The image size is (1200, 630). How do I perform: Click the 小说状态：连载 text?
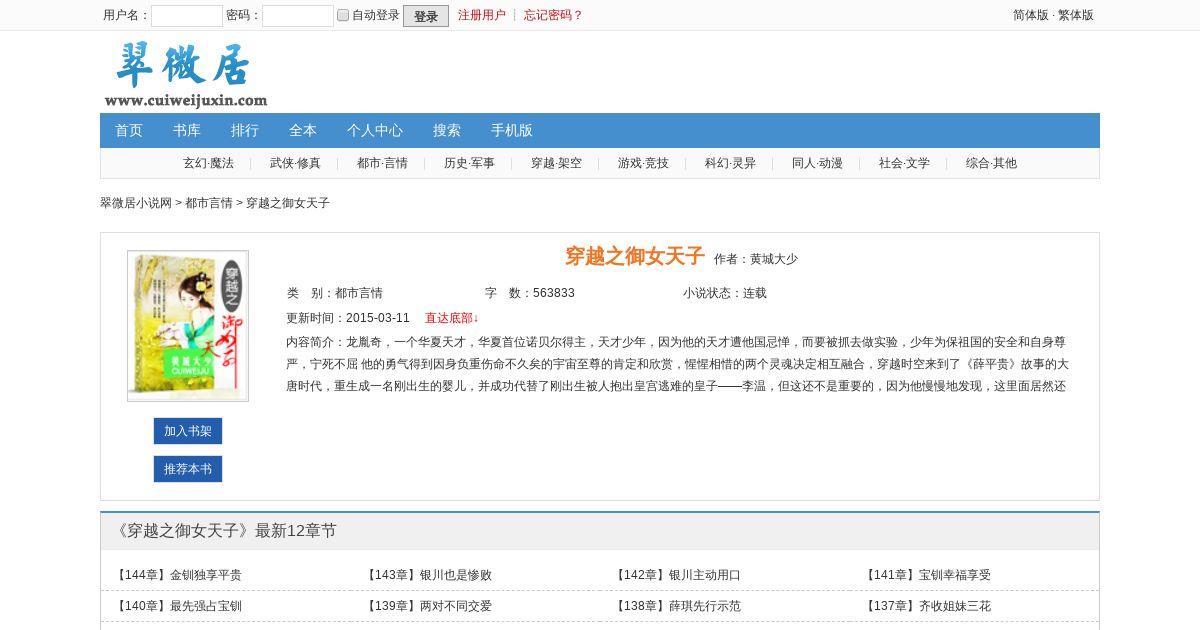(x=725, y=293)
